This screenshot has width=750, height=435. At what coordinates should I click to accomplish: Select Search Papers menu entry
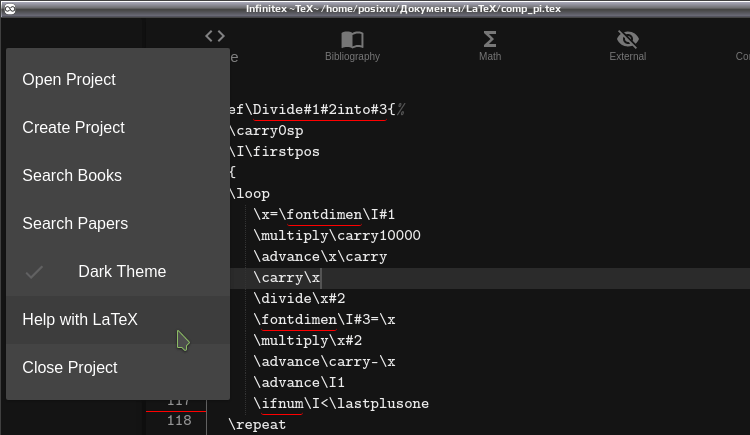118,223
